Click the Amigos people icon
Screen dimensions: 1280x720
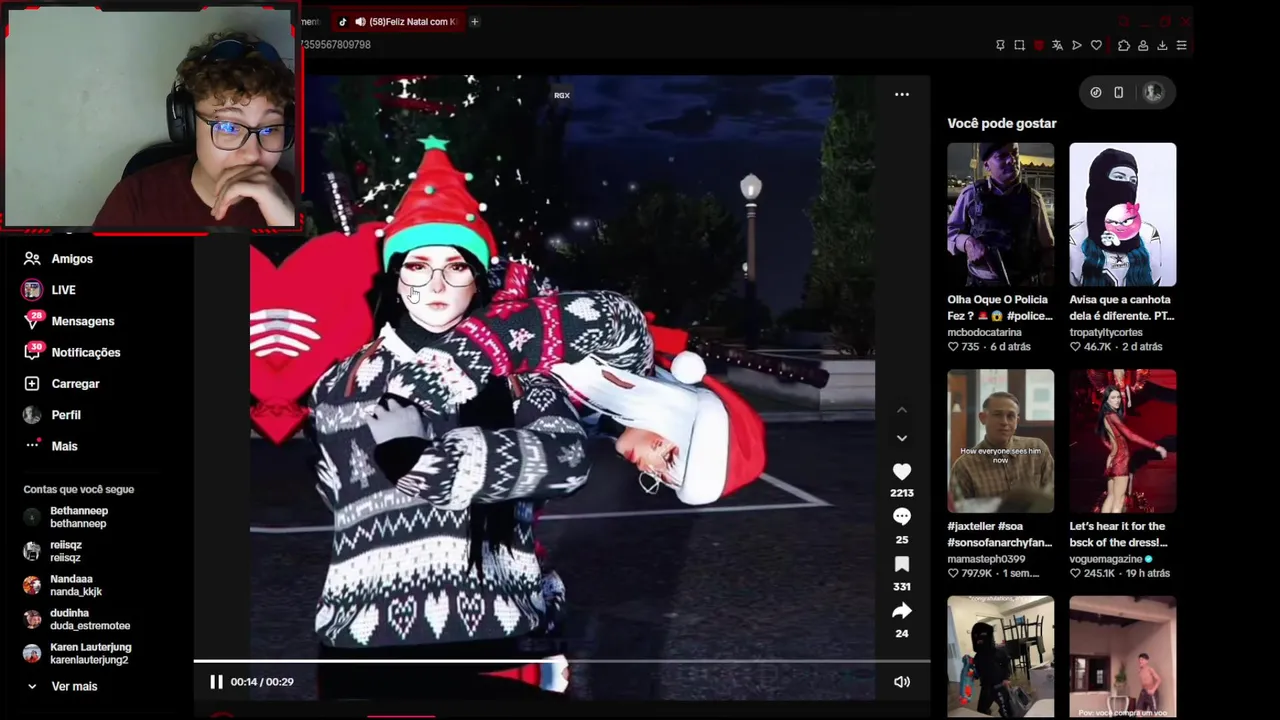click(32, 258)
